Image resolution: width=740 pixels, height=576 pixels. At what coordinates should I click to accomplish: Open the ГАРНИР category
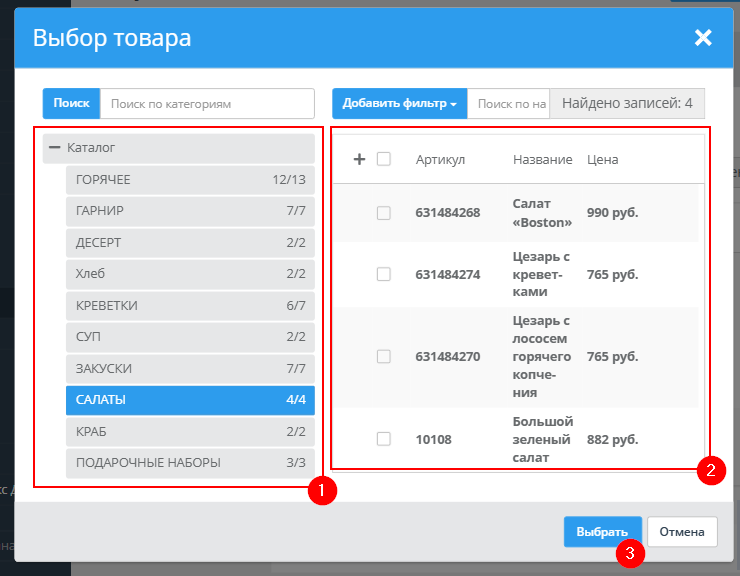[190, 211]
